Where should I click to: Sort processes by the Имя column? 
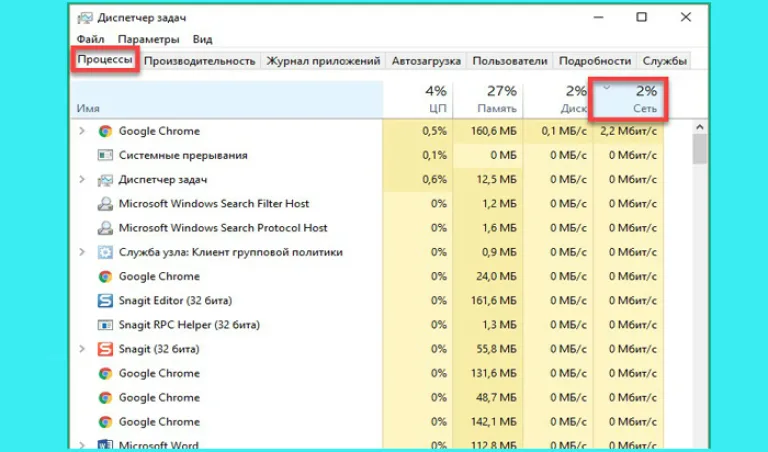point(226,99)
